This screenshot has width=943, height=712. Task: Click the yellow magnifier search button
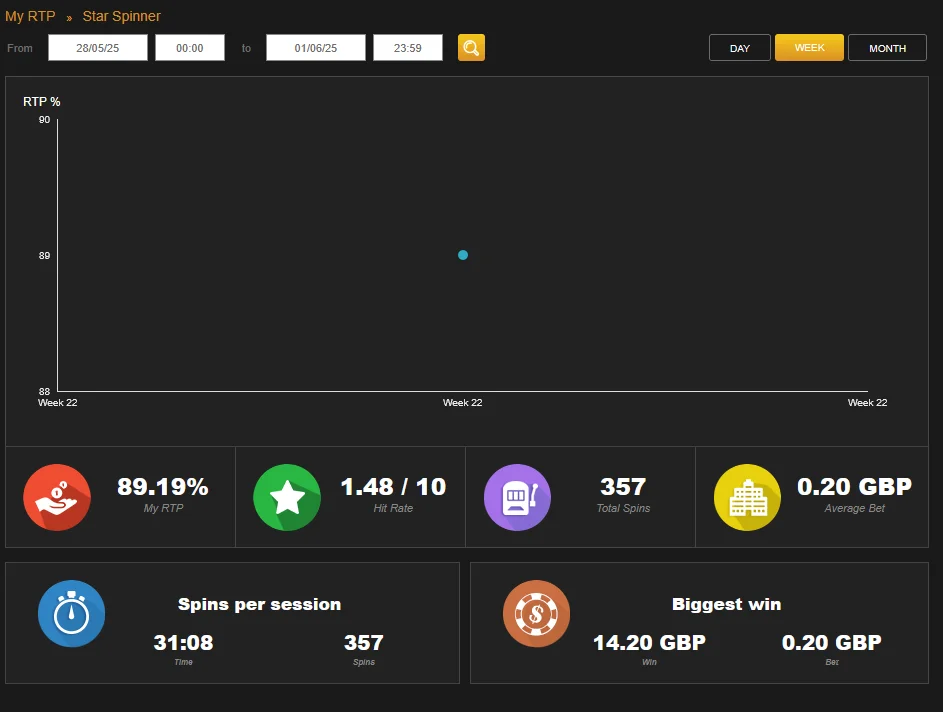pyautogui.click(x=471, y=48)
